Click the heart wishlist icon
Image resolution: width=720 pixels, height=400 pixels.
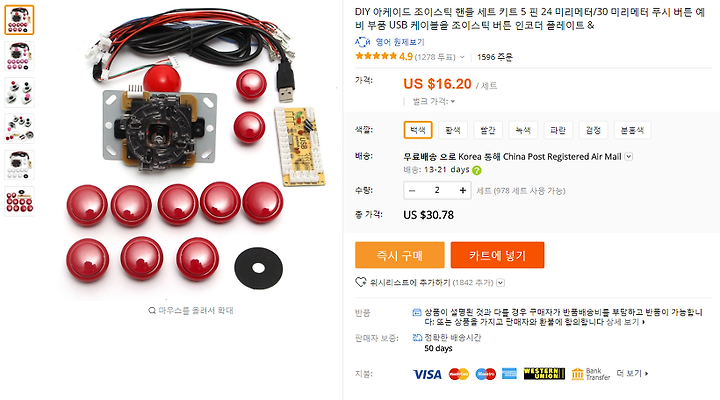tap(360, 282)
